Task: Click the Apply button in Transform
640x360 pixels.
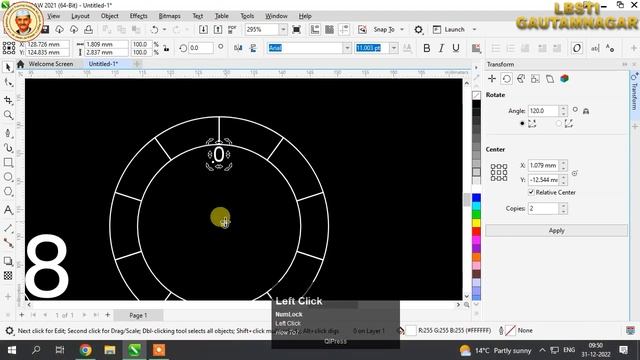Action: click(556, 231)
